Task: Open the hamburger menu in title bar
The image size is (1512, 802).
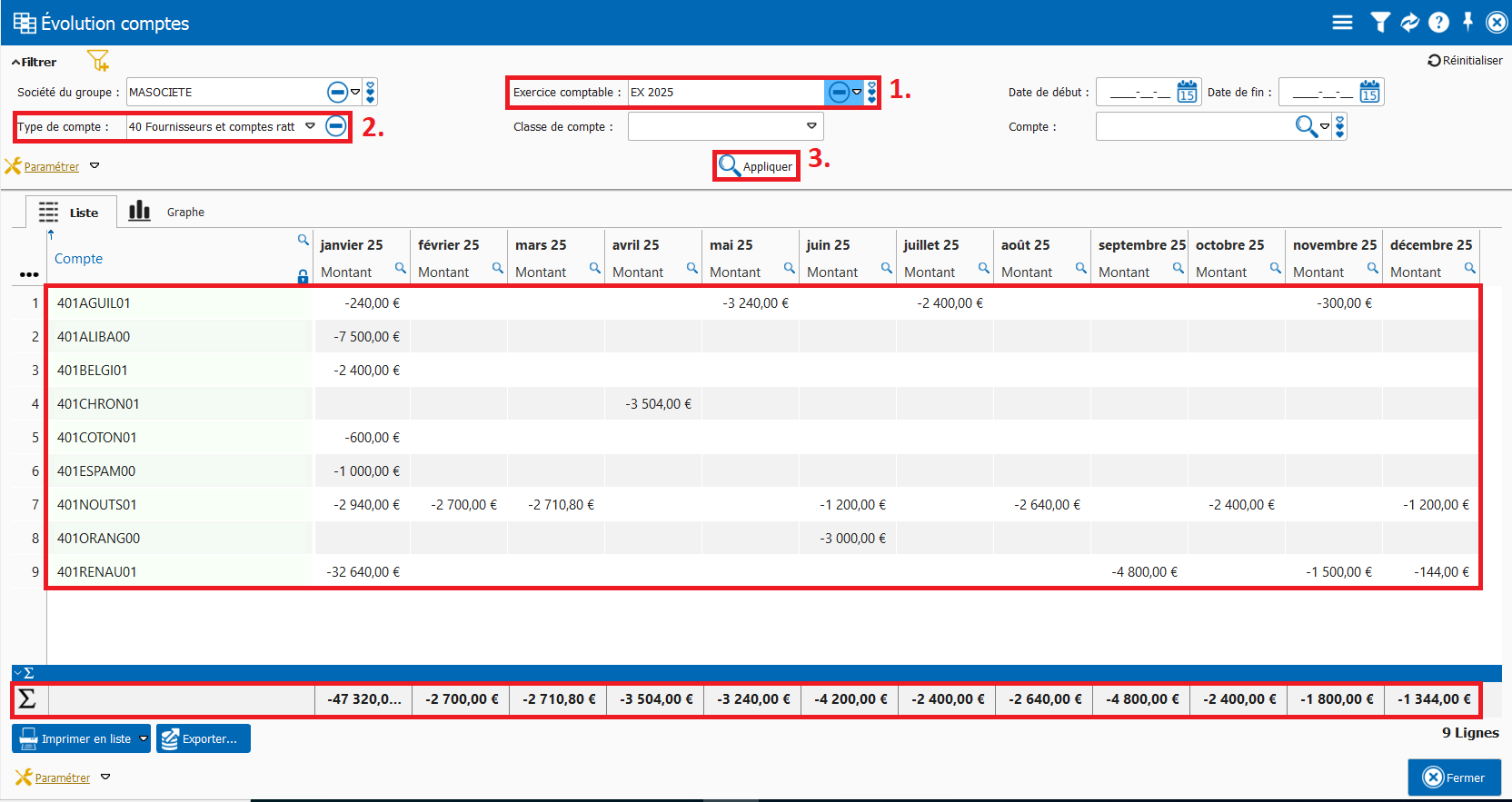Action: (1342, 23)
